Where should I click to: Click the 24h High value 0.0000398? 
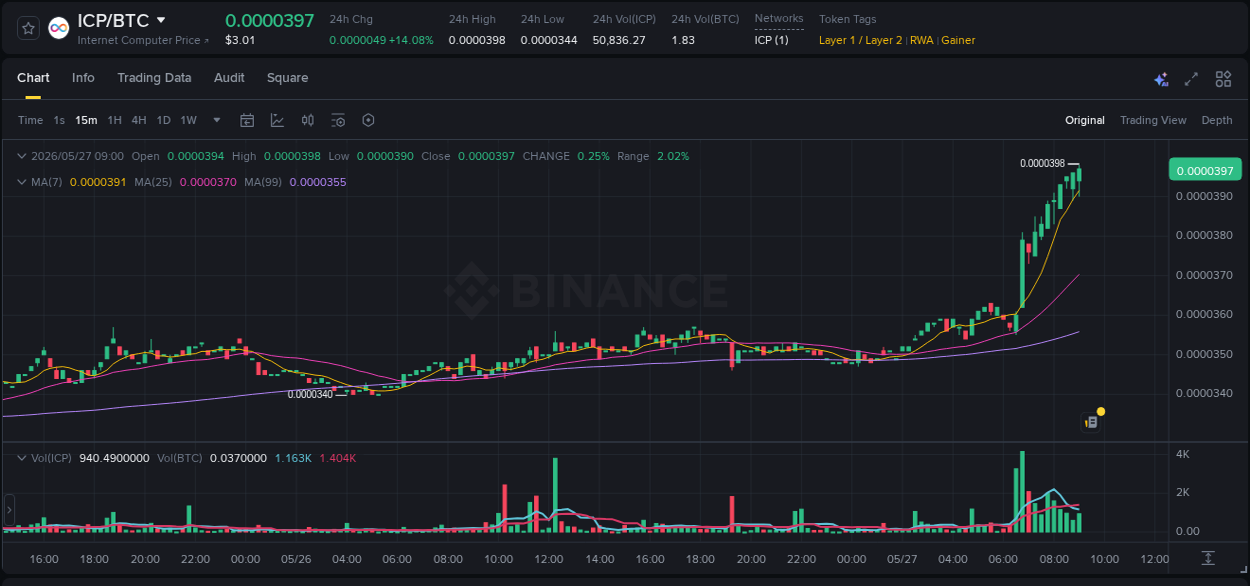point(477,40)
